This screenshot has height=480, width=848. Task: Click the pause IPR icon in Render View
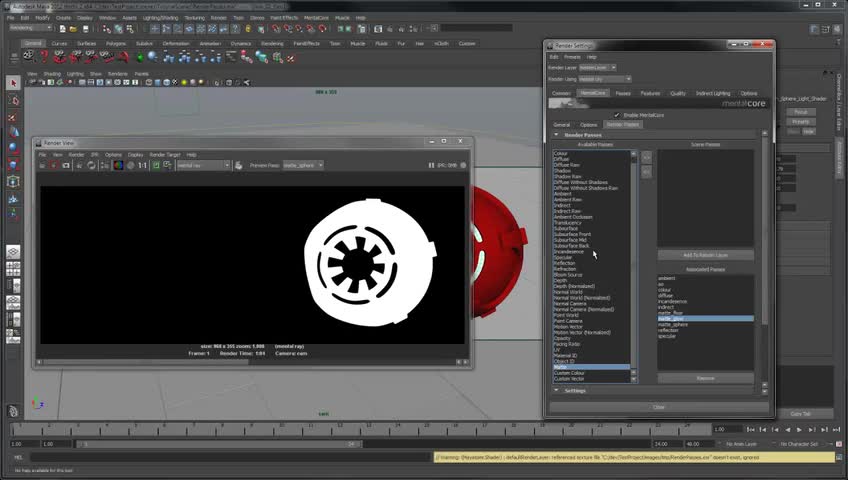[432, 165]
